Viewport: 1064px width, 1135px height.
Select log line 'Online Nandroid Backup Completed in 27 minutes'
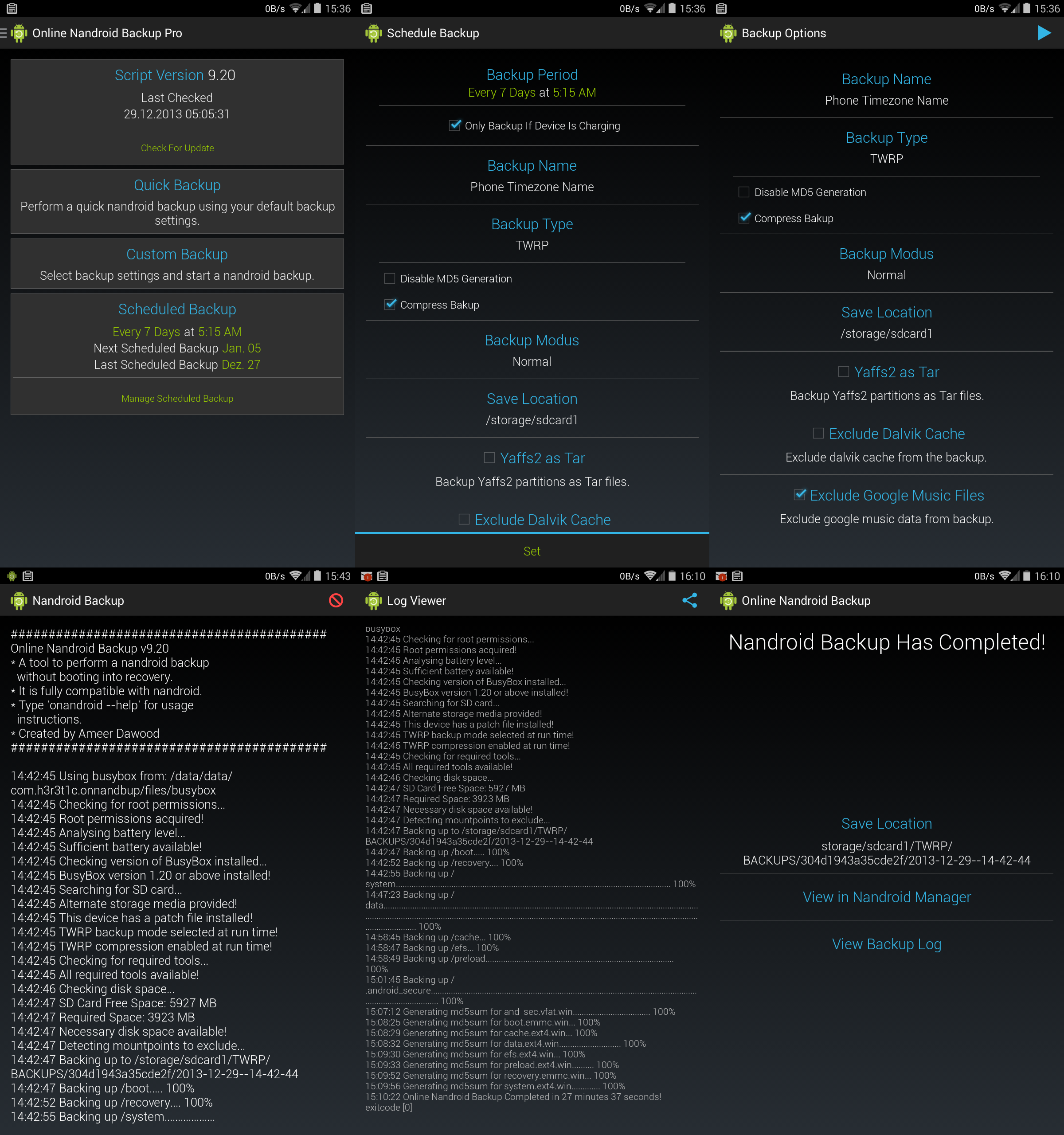click(x=513, y=1097)
